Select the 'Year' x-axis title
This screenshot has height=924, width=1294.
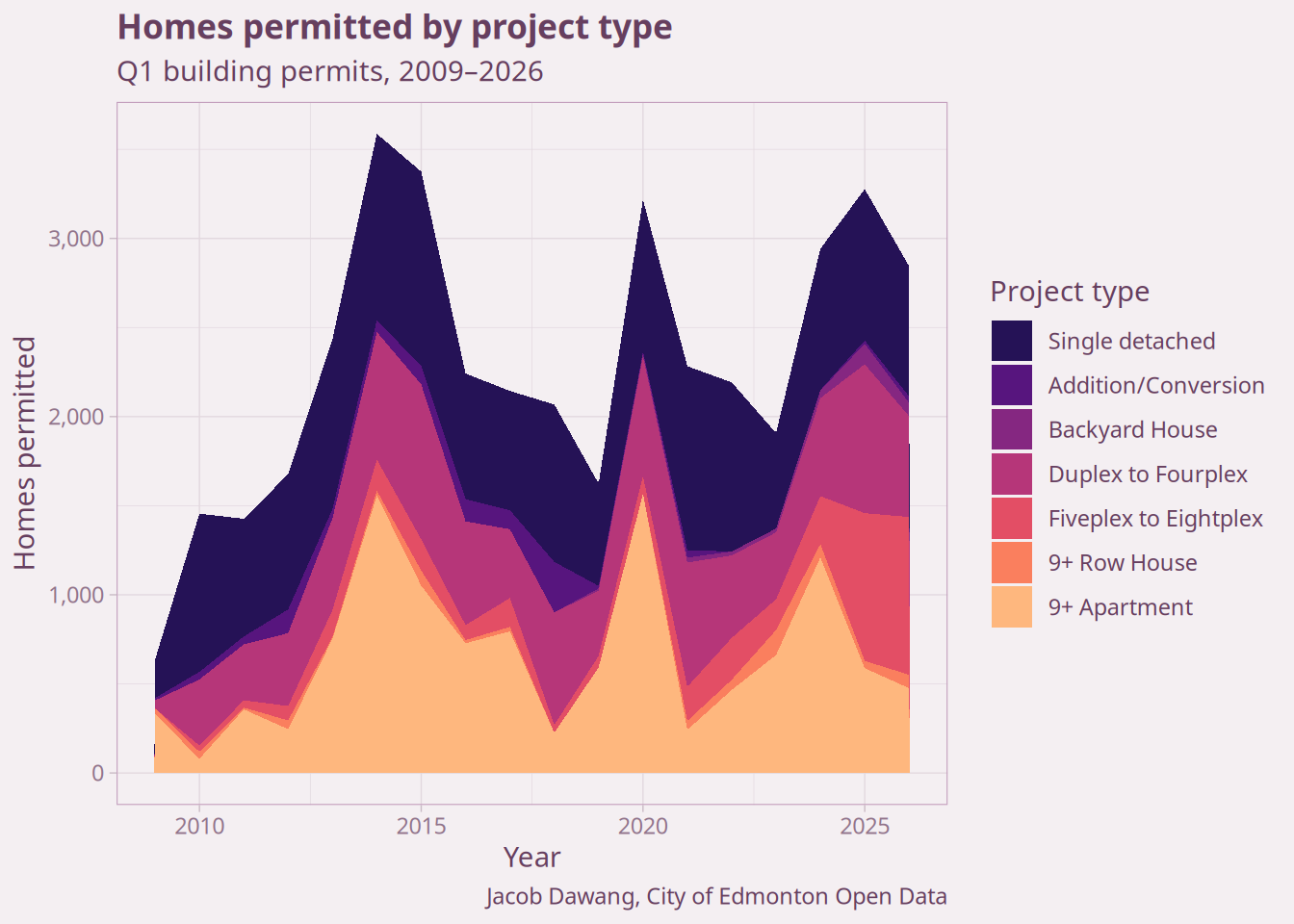pyautogui.click(x=531, y=857)
